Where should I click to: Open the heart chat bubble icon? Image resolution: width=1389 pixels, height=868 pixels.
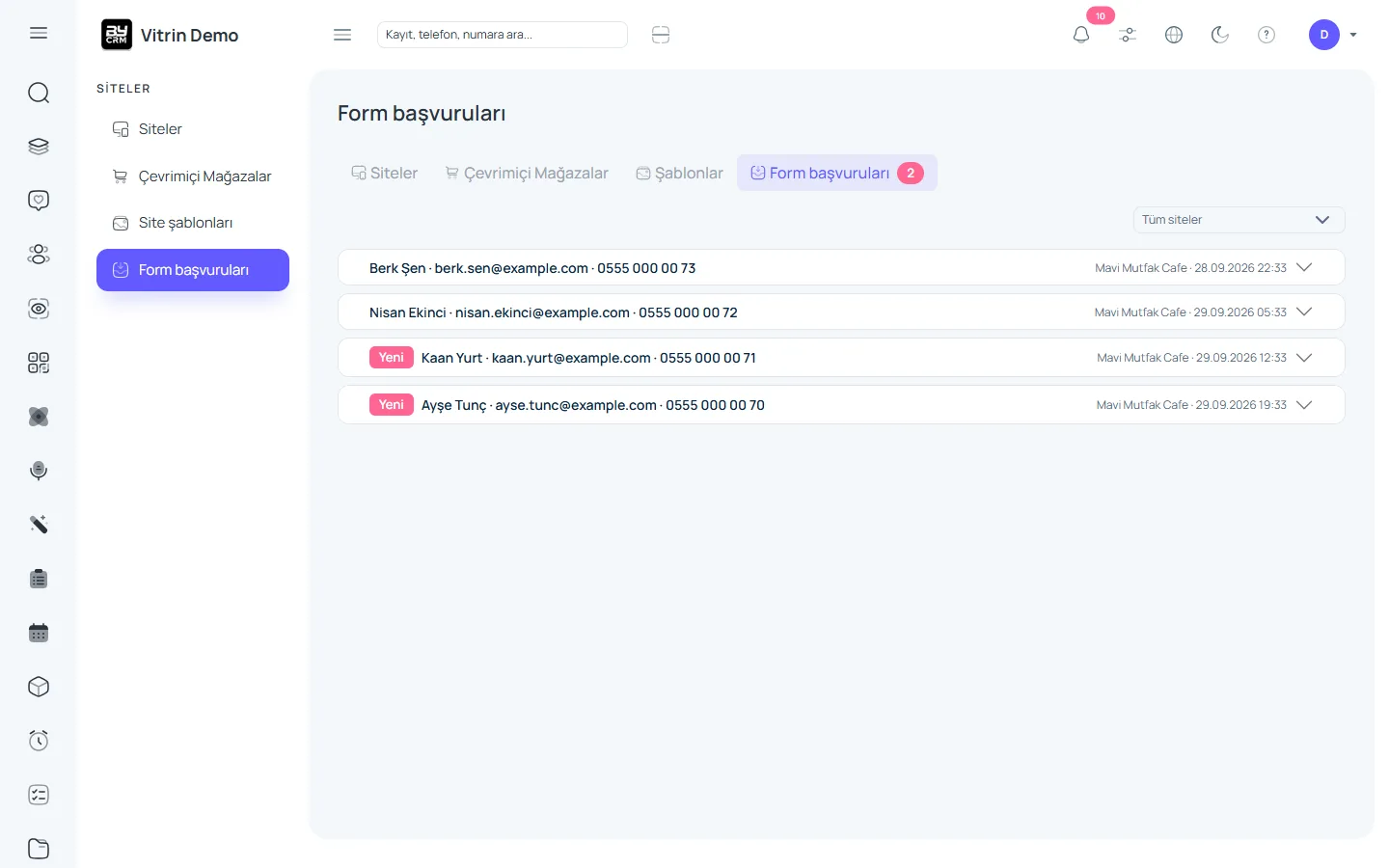pyautogui.click(x=39, y=201)
